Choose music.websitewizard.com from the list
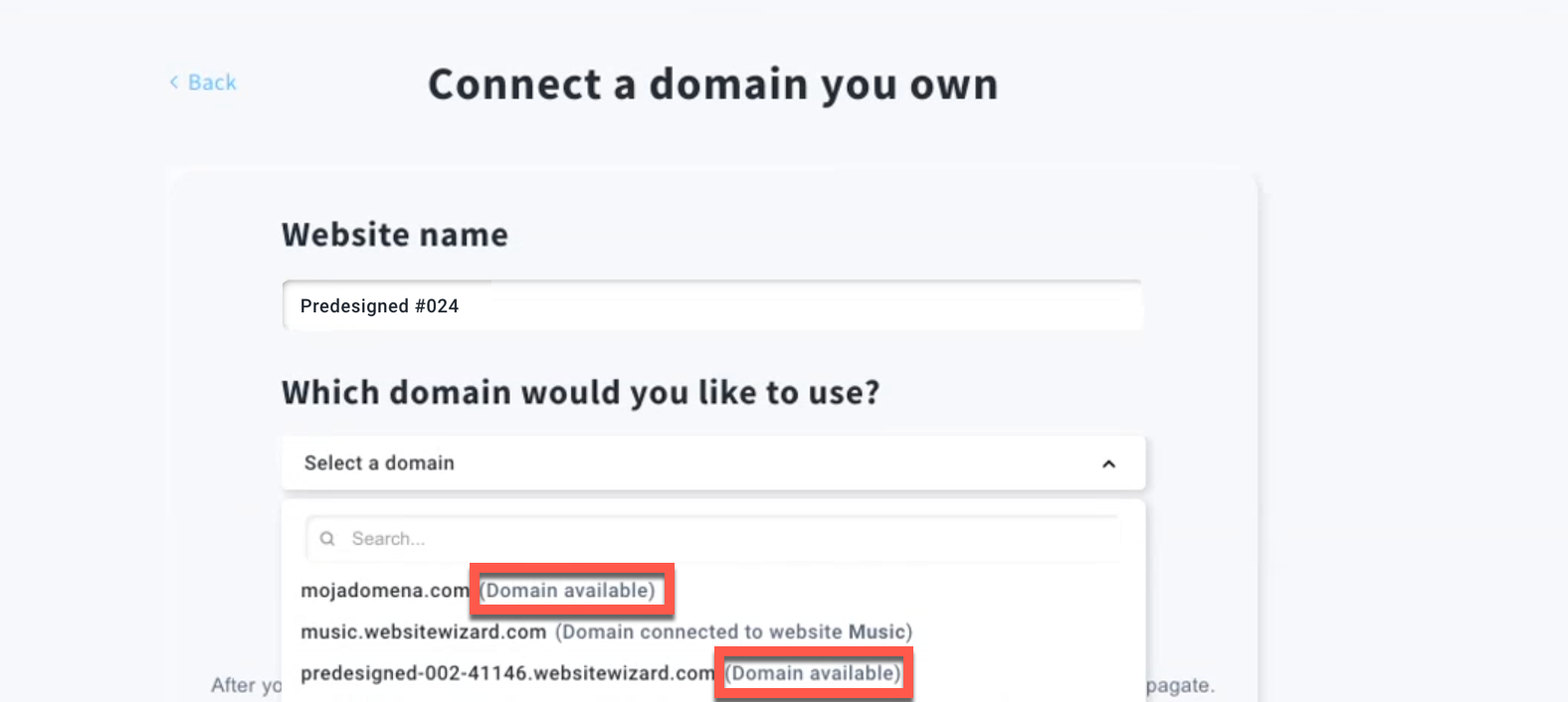The width and height of the screenshot is (1568, 702). 424,632
